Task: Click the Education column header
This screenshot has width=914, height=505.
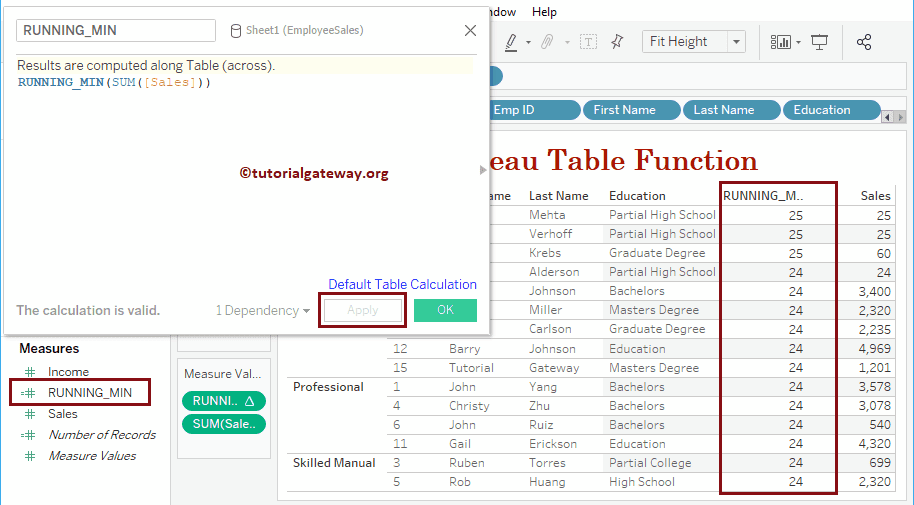Action: tap(637, 196)
